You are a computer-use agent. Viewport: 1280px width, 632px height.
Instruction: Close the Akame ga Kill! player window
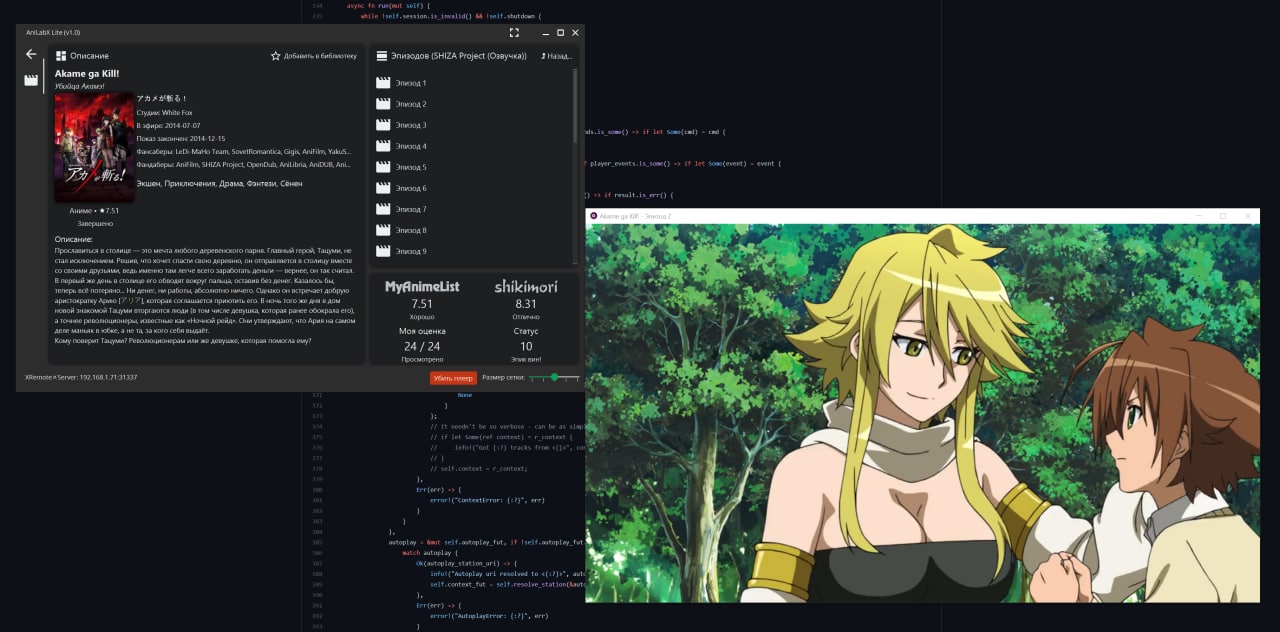pyautogui.click(x=1247, y=216)
